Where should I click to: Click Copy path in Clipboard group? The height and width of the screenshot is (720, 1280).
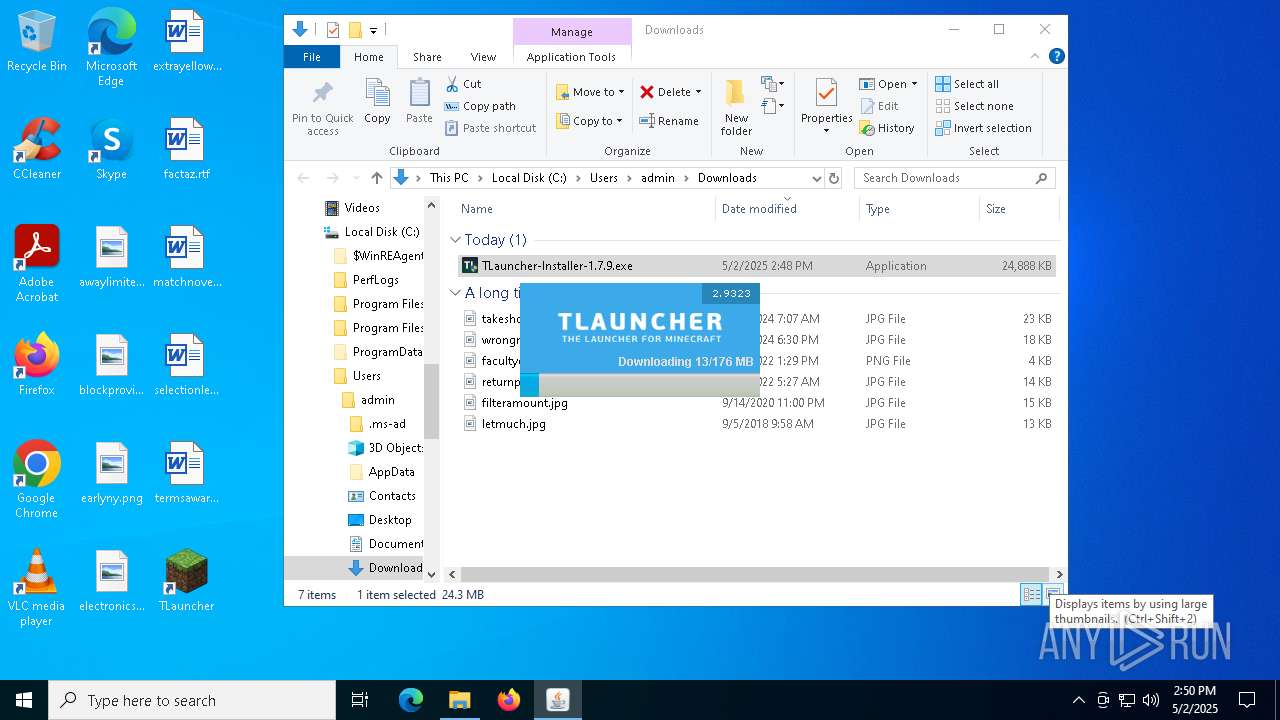(x=480, y=106)
